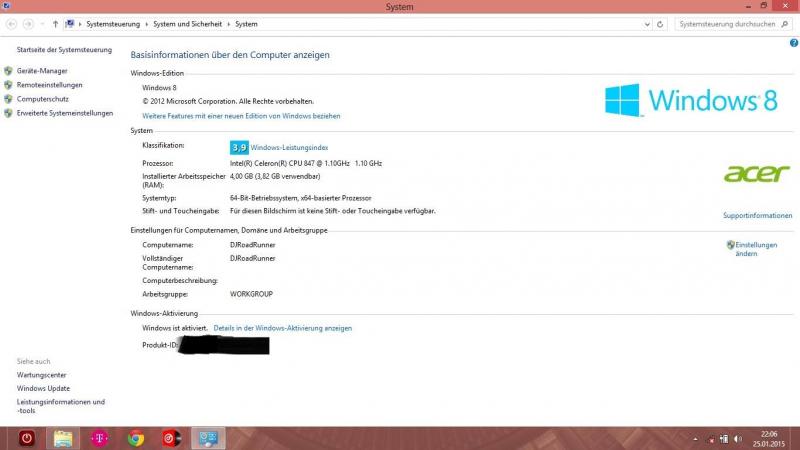Expand the chevron after System und Sicherheit

(x=229, y=24)
